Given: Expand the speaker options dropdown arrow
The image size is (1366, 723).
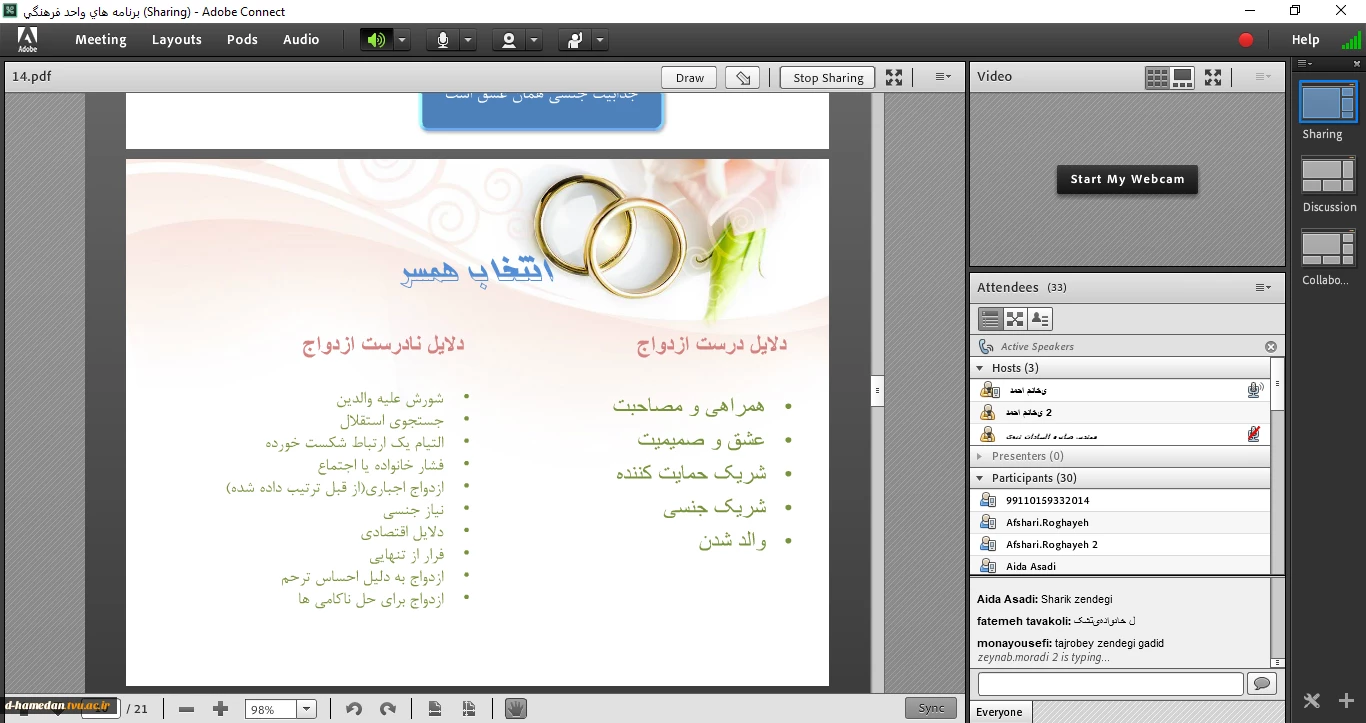Looking at the screenshot, I should pos(401,40).
